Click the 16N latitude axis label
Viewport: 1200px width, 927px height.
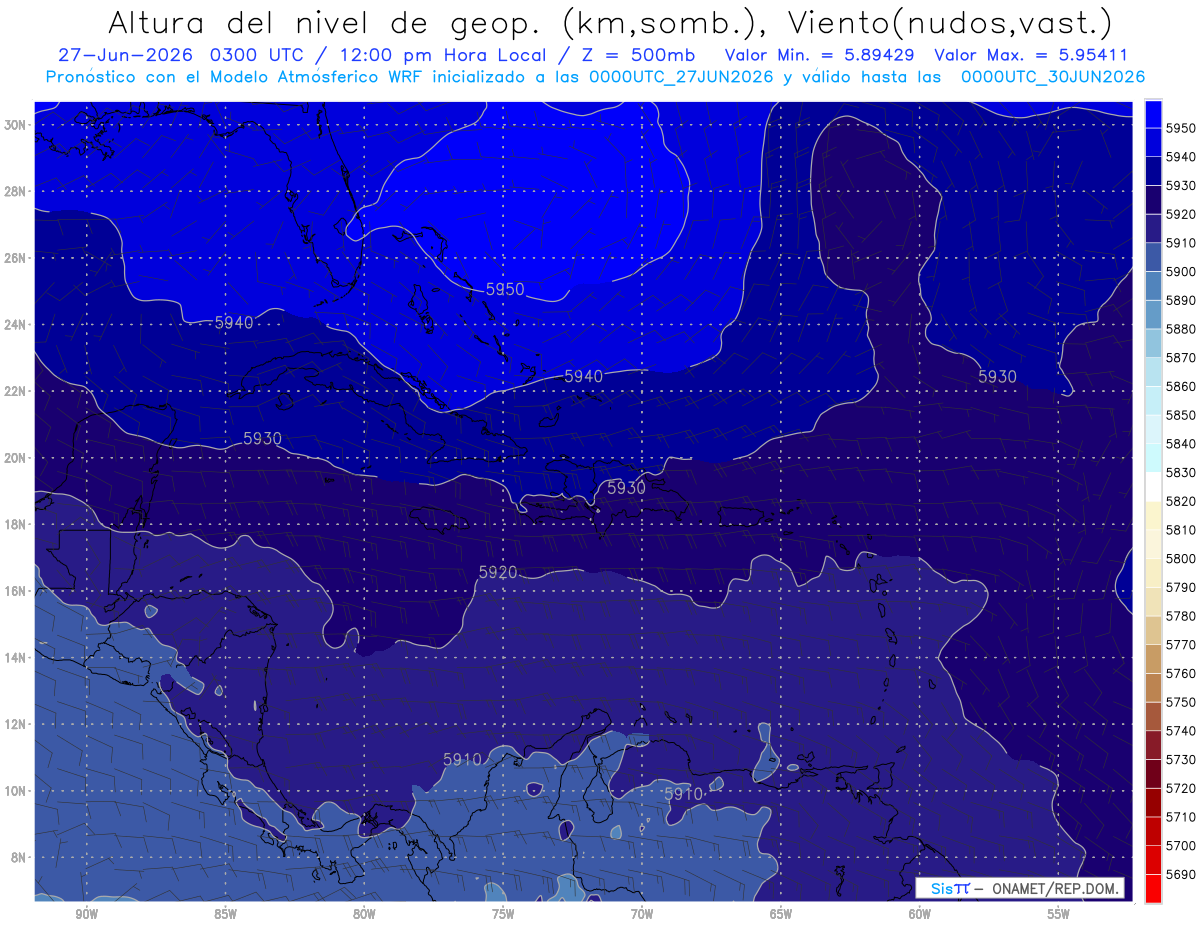point(16,591)
